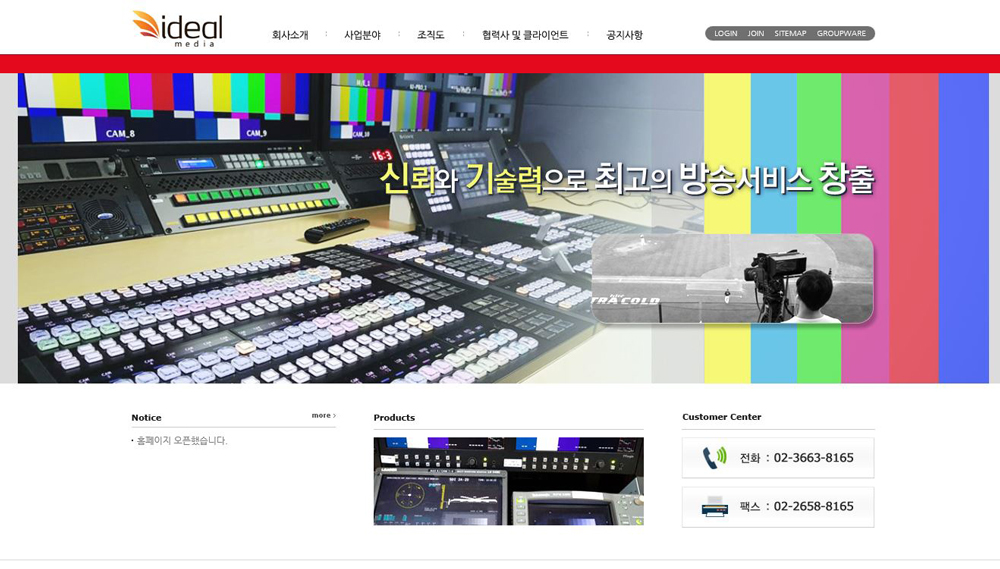Open the GROUPWARE link
Image resolution: width=1000 pixels, height=569 pixels.
point(841,34)
